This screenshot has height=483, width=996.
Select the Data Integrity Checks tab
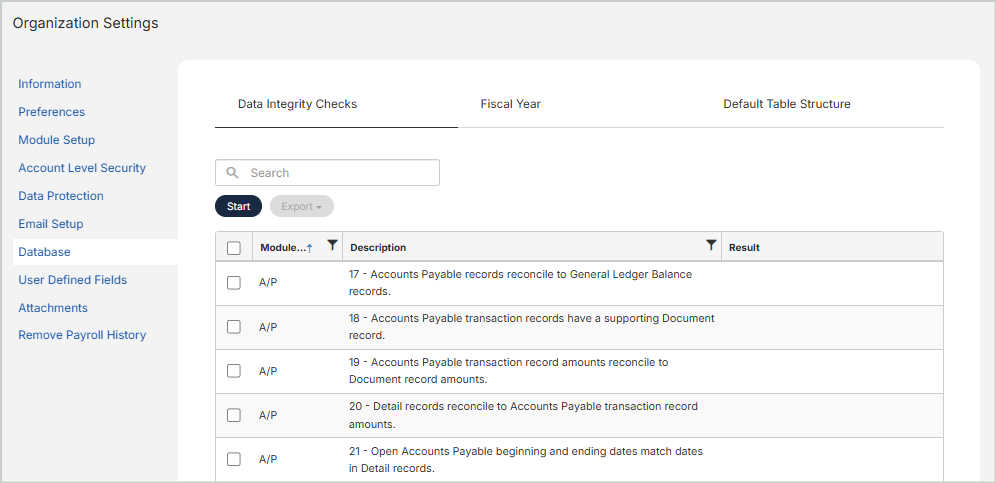(297, 104)
